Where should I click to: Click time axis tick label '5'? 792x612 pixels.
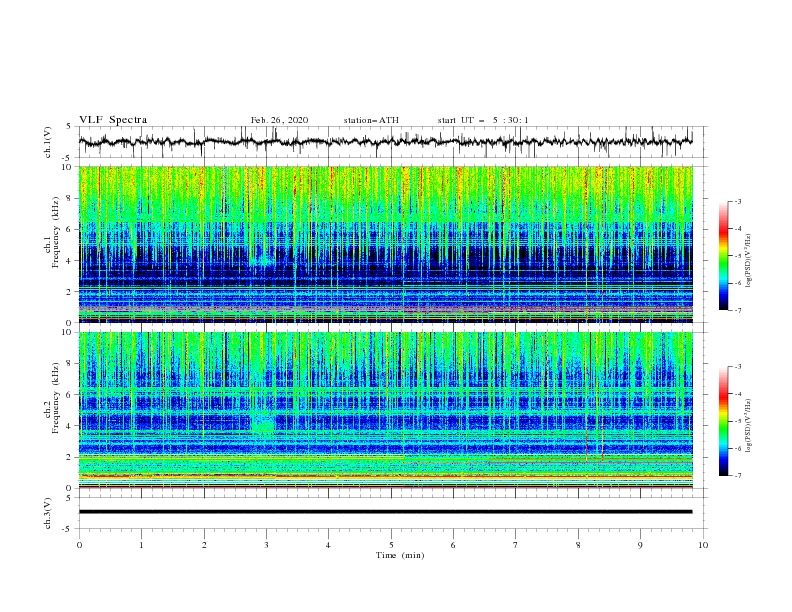(391, 545)
